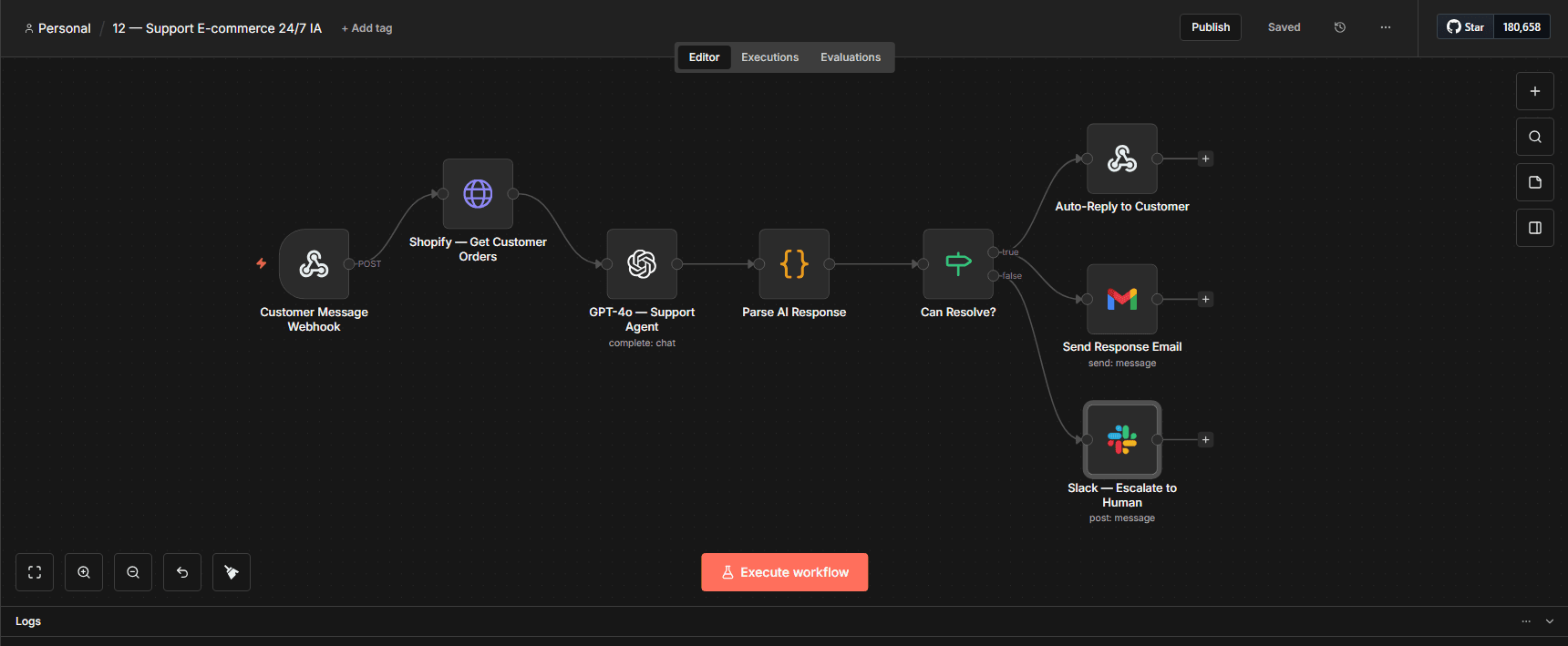Click the Auto-Reply to Customer label
The height and width of the screenshot is (646, 1568).
1122,207
